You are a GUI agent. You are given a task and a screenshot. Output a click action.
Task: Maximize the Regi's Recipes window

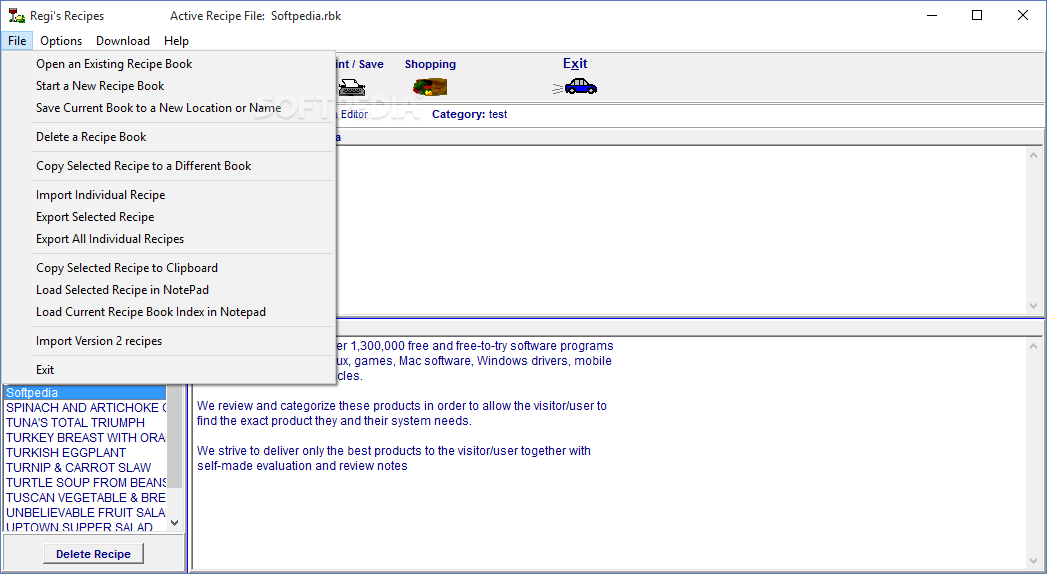click(x=977, y=15)
